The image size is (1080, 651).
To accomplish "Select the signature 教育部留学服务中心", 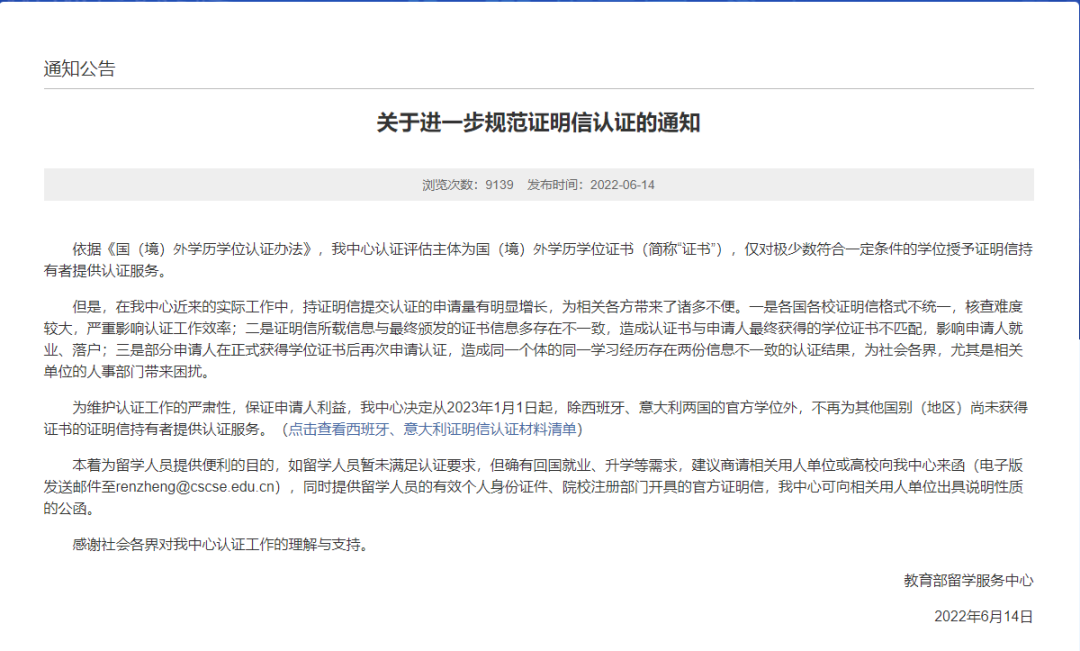I will click(966, 580).
